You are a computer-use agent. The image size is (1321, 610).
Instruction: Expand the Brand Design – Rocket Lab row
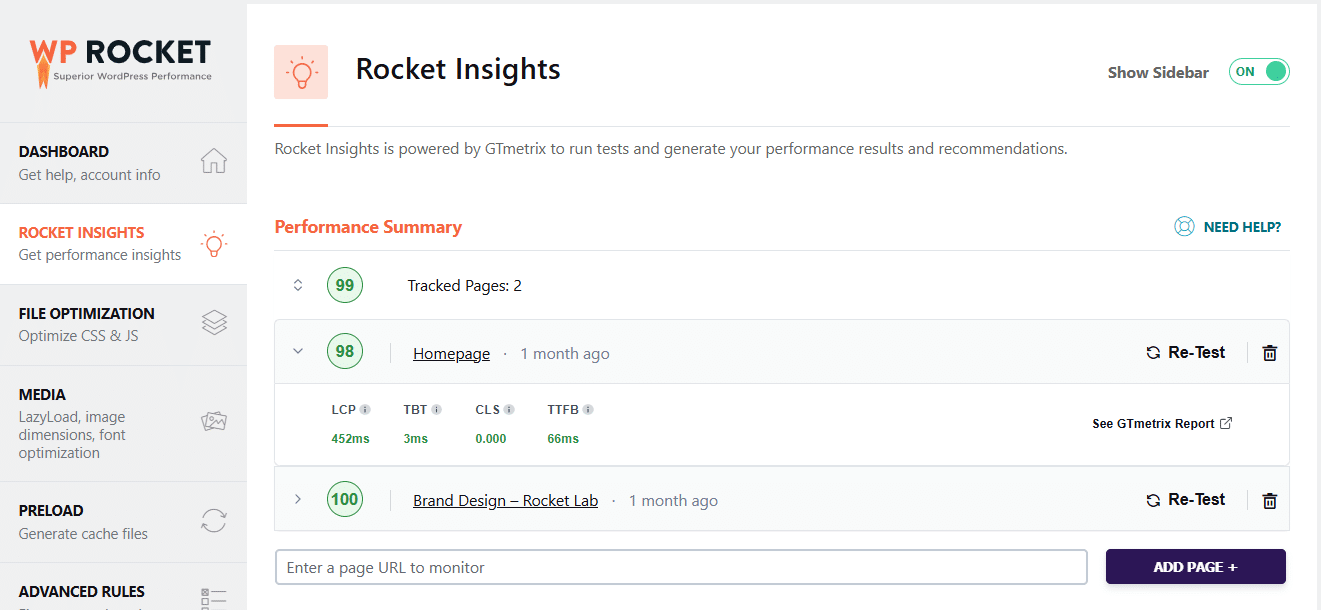click(297, 499)
